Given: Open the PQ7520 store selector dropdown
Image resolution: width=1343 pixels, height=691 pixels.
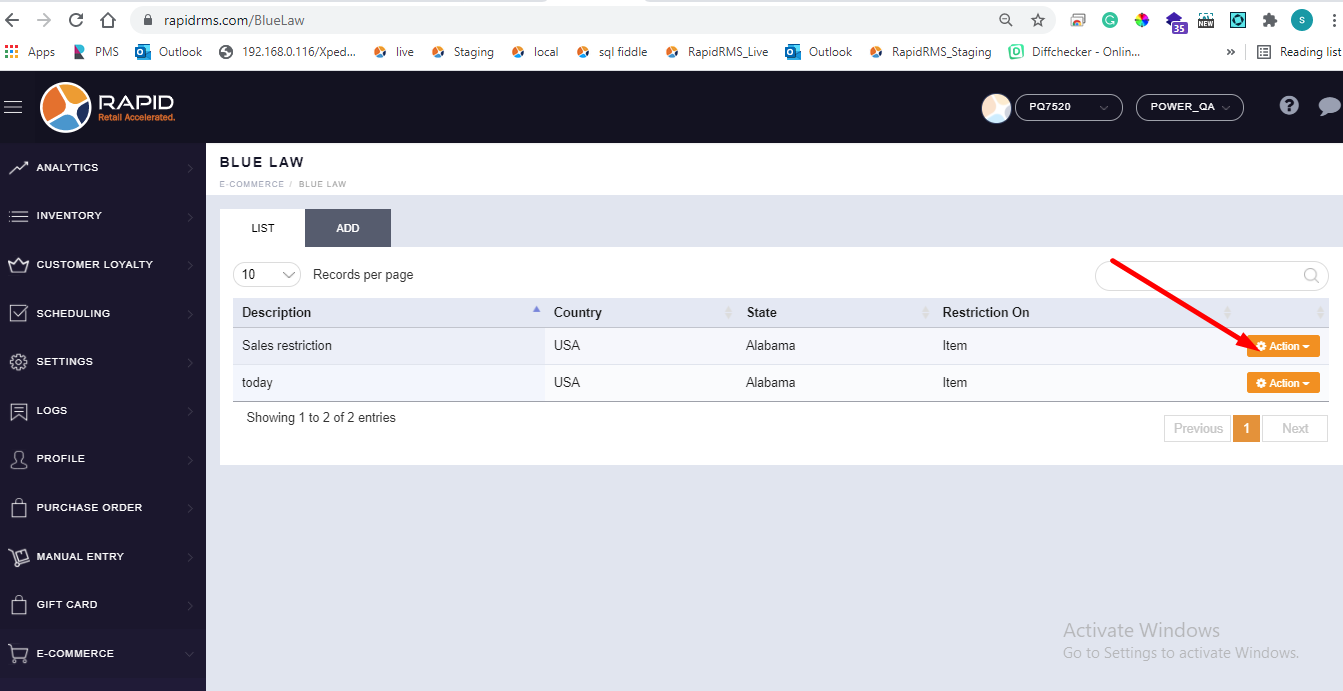Looking at the screenshot, I should click(1068, 107).
